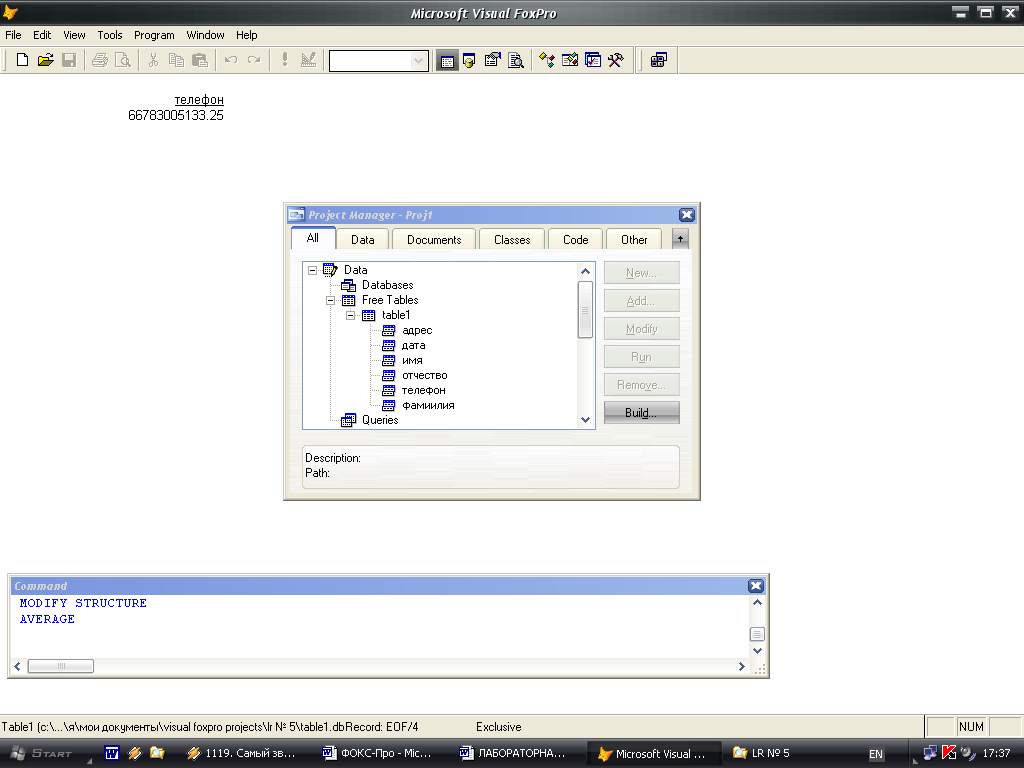This screenshot has height=768, width=1024.
Task: Collapse the table1 node
Action: tap(351, 315)
